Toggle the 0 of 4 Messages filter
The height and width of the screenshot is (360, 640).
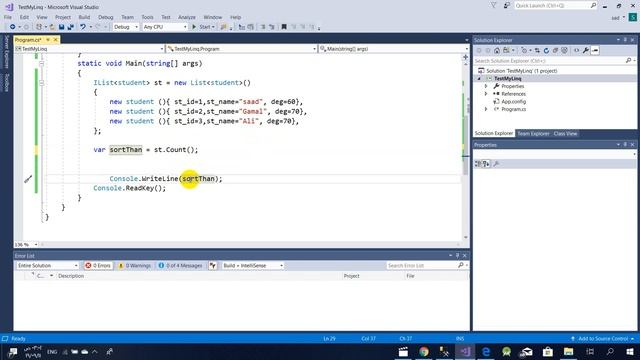point(180,265)
